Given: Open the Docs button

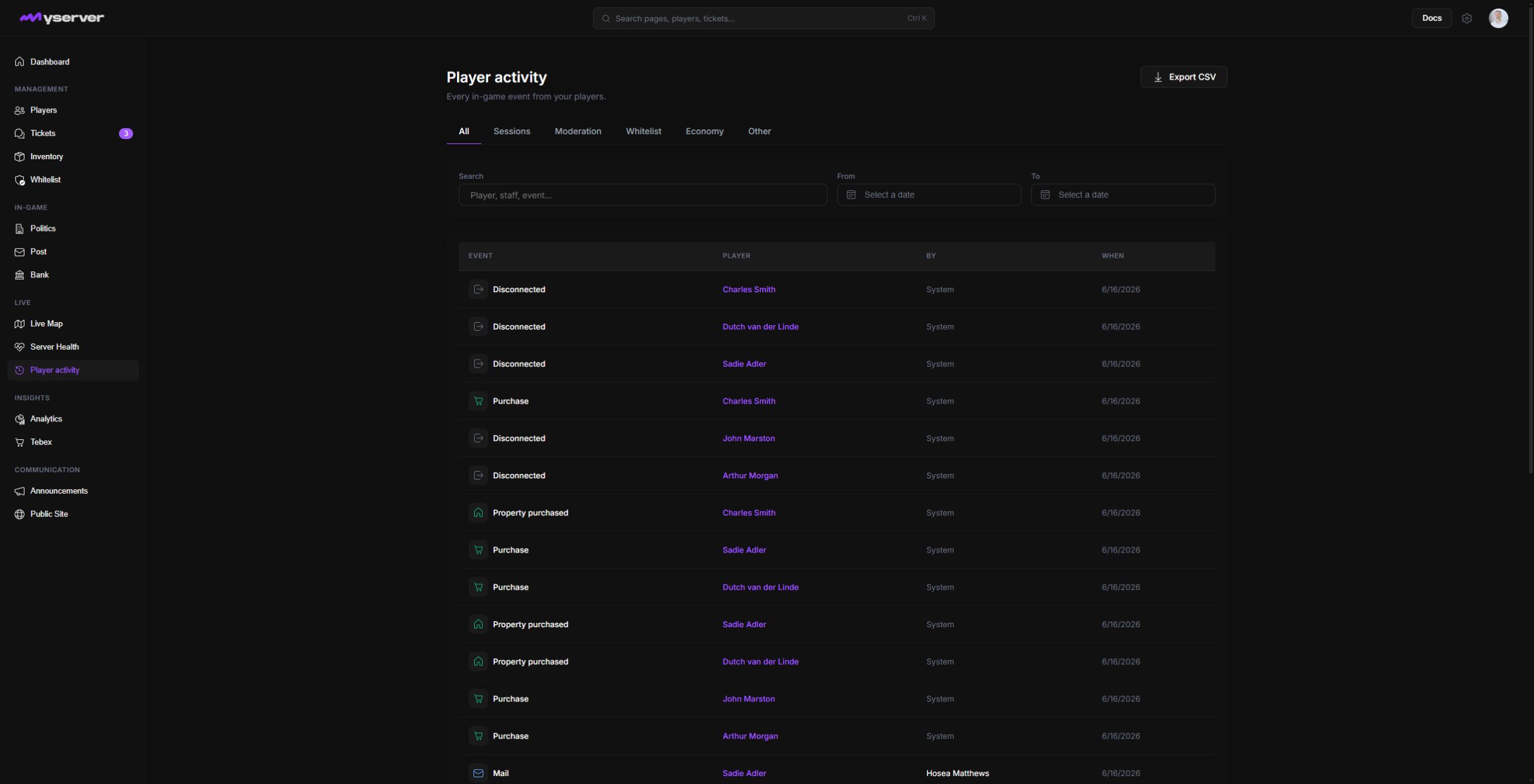Looking at the screenshot, I should [x=1432, y=18].
